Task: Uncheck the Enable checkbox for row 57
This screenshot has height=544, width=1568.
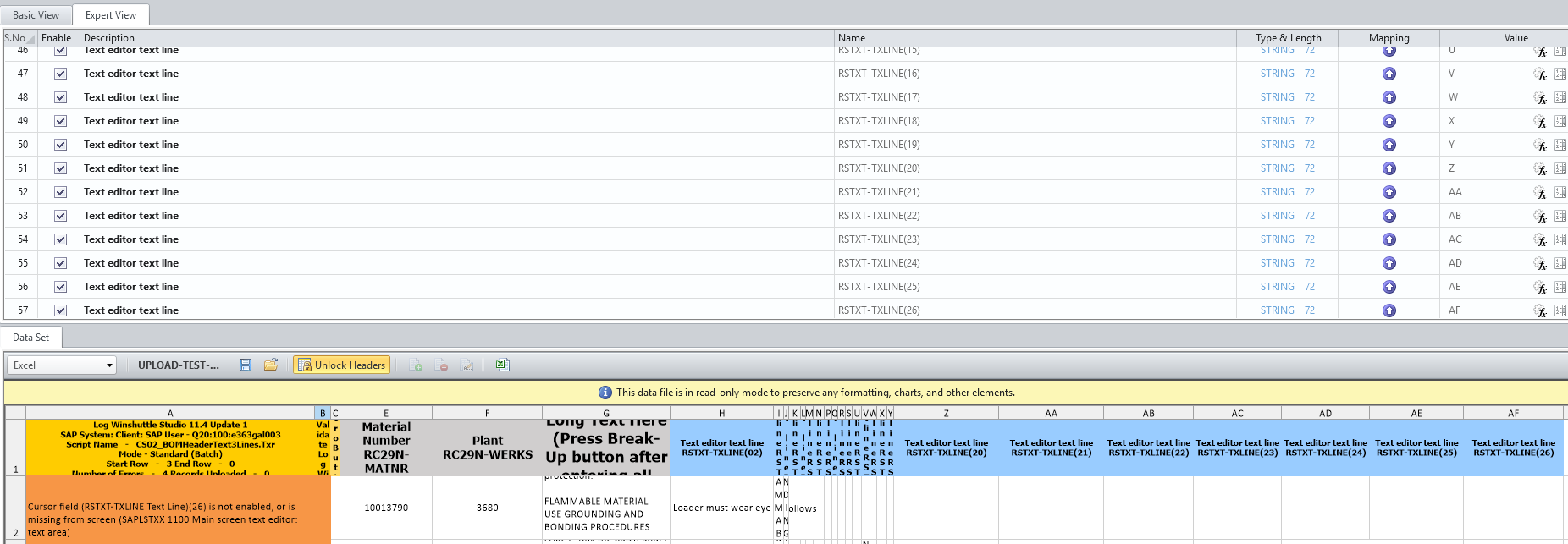Action: (61, 310)
